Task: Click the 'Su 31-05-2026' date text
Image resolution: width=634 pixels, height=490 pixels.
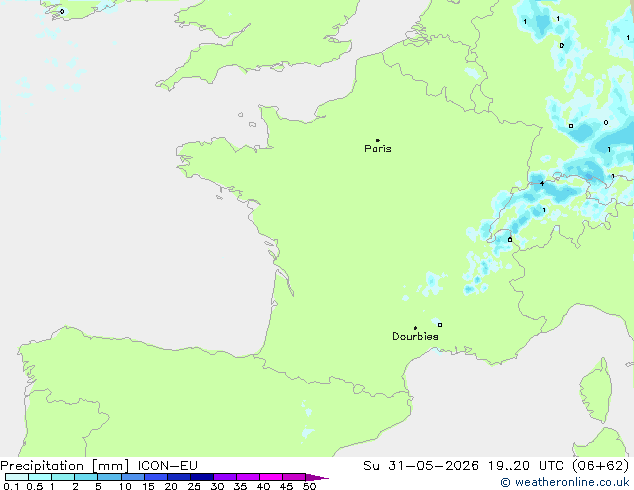Action: pyautogui.click(x=421, y=466)
